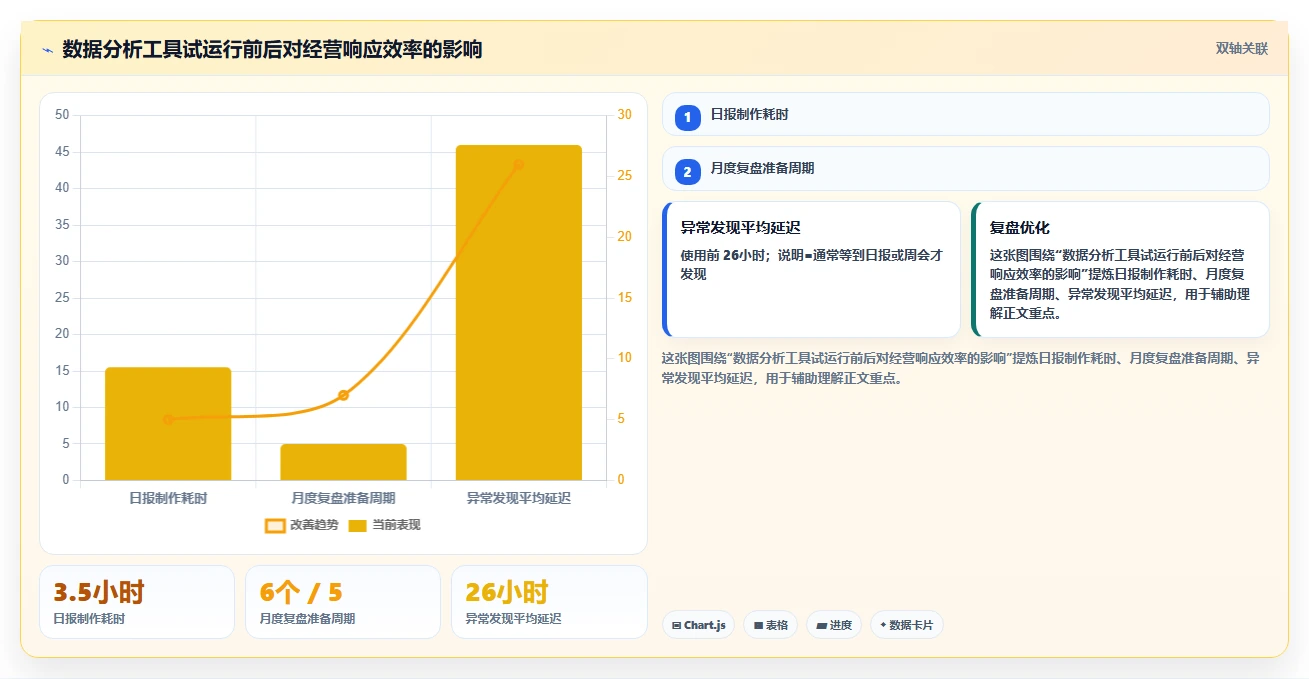
Task: Click the icon in the 表格 chip
Action: click(758, 625)
